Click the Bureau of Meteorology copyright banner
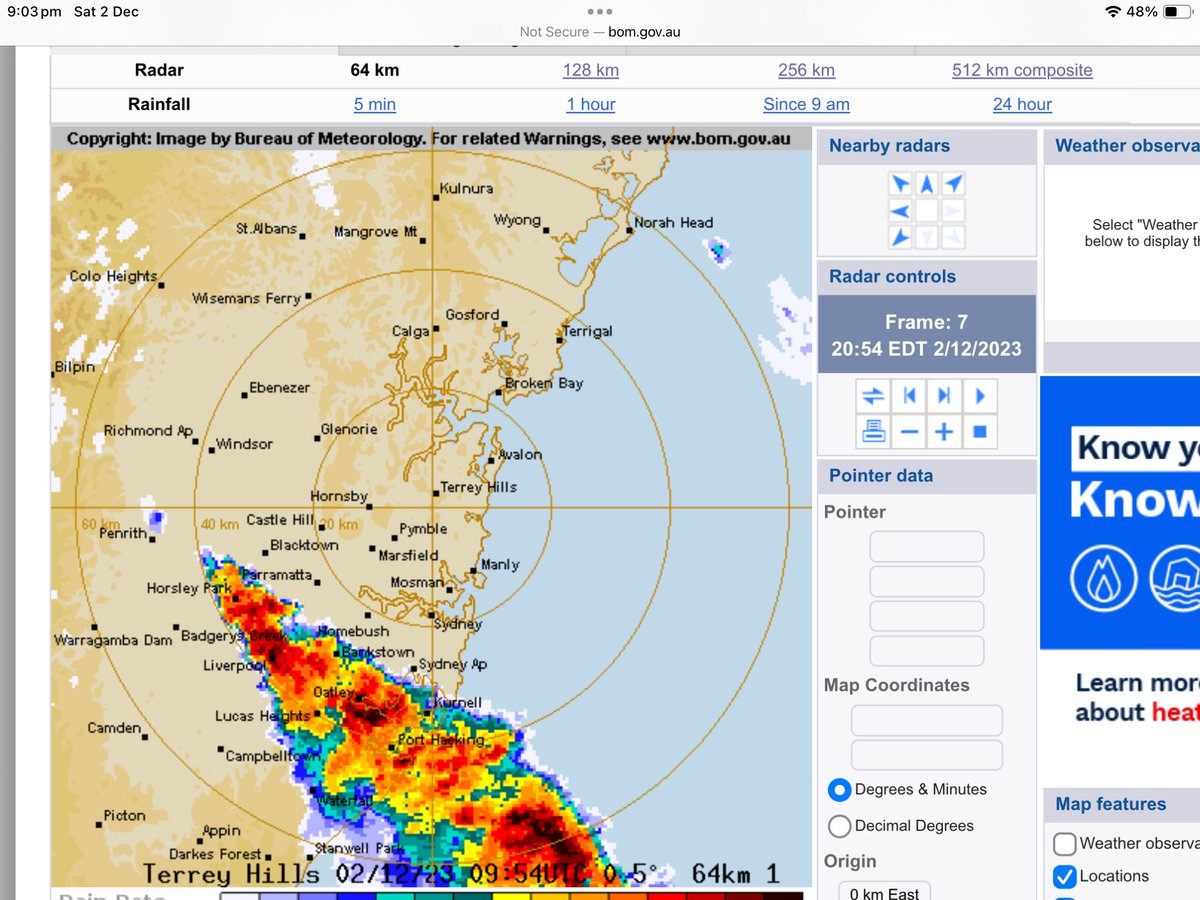This screenshot has height=900, width=1200. 430,139
